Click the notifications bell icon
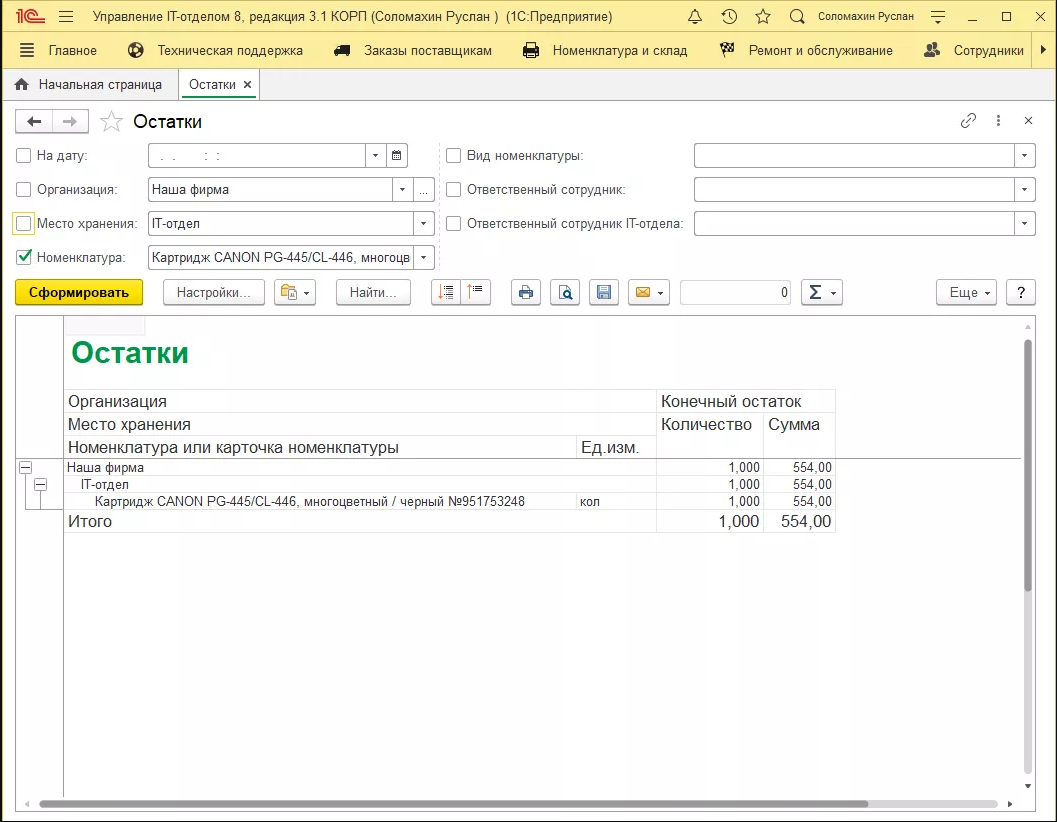1057x822 pixels. pos(696,17)
